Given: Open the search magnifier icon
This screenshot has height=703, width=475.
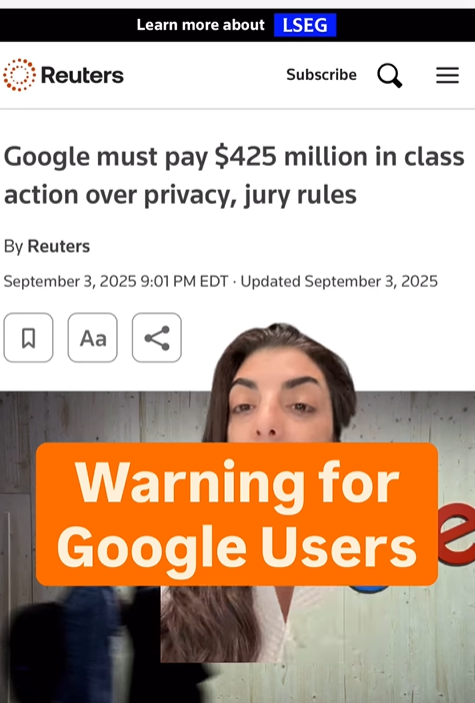Looking at the screenshot, I should (x=389, y=75).
